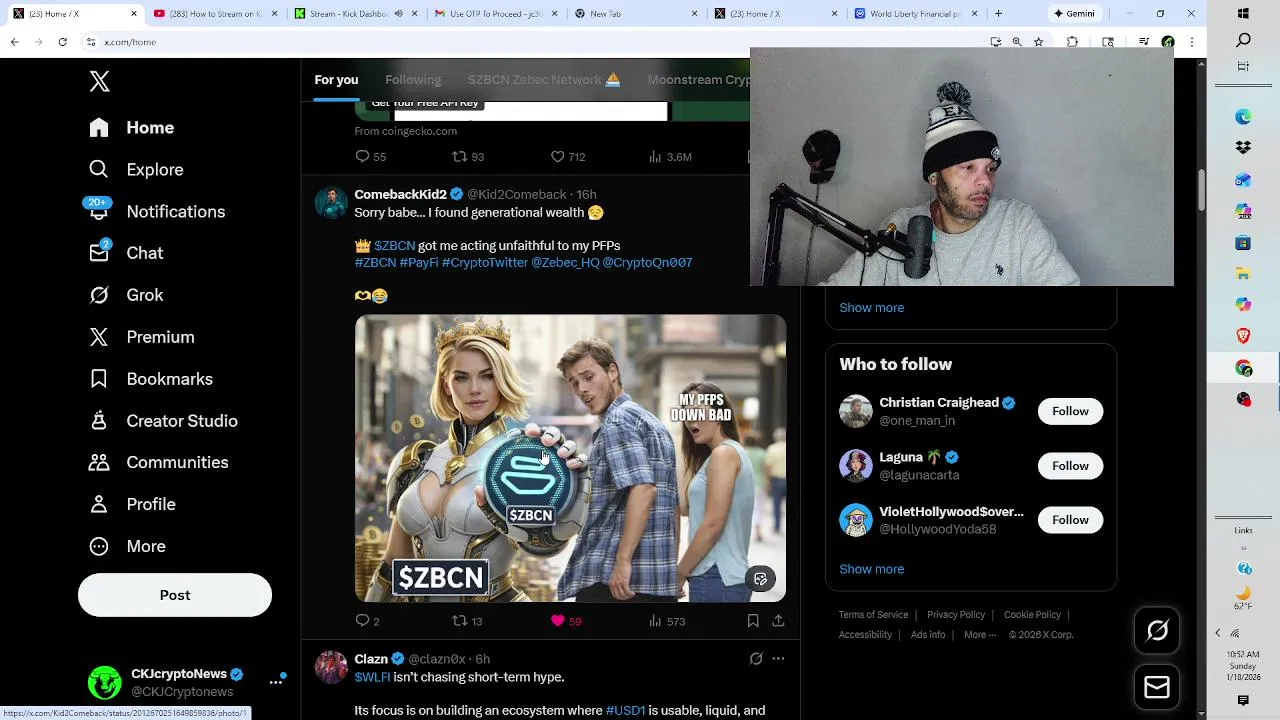Open Windows Start menu
The width and height of the screenshot is (1280, 720).
tap(1243, 13)
